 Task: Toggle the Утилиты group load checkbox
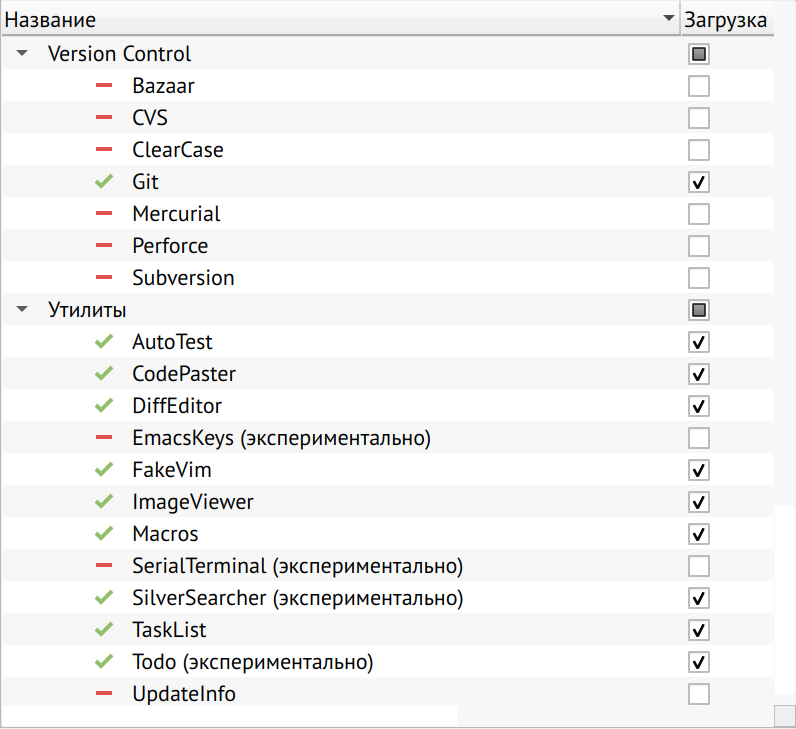click(x=699, y=310)
